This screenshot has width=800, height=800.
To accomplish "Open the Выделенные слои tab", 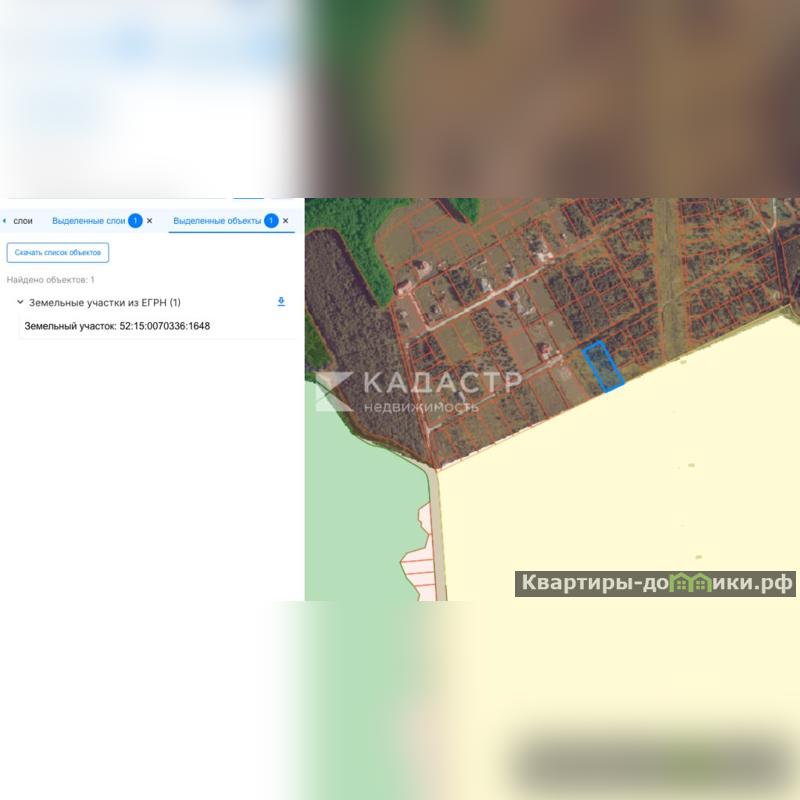I will [88, 221].
